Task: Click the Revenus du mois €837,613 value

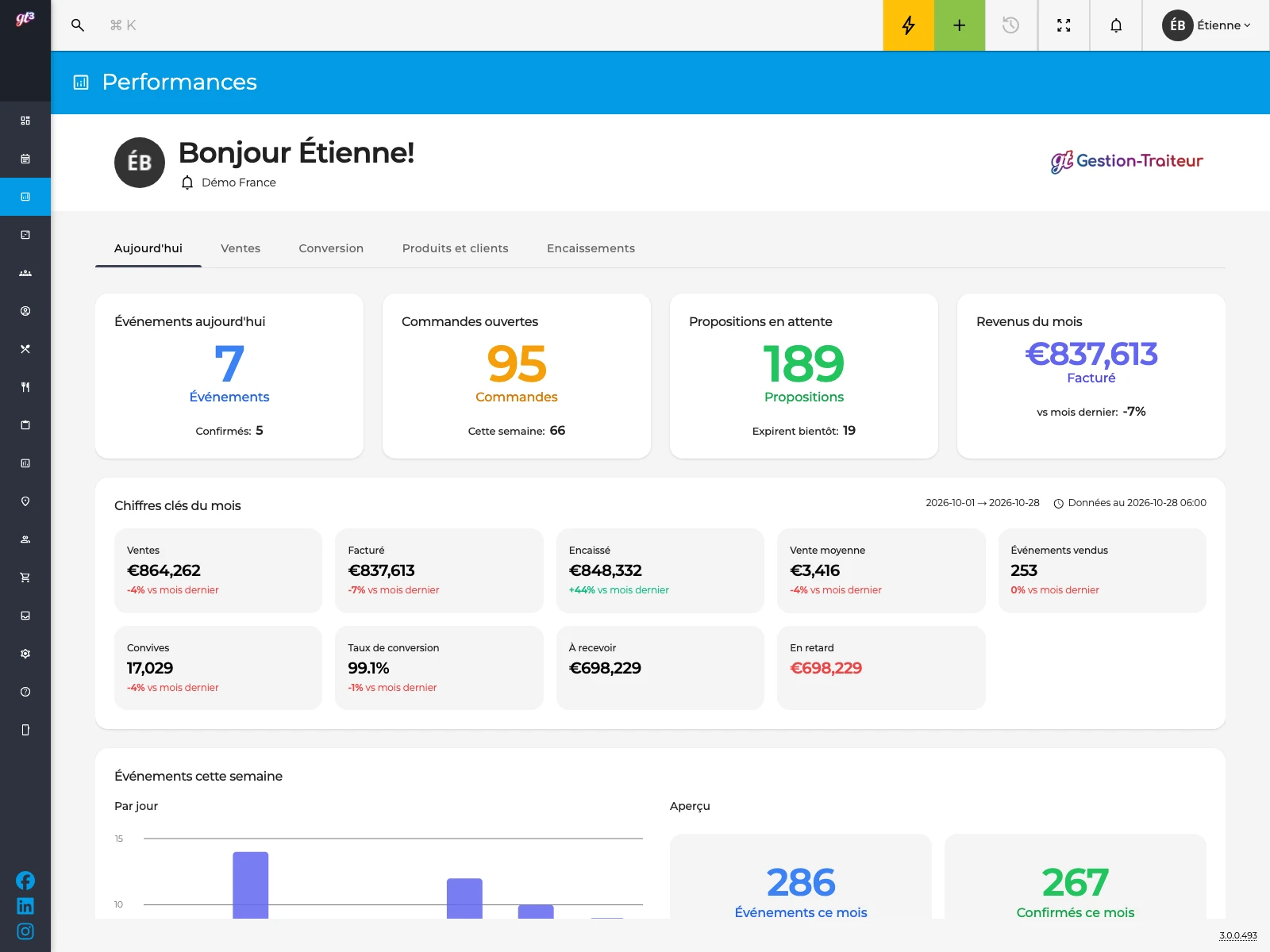Action: point(1091,354)
